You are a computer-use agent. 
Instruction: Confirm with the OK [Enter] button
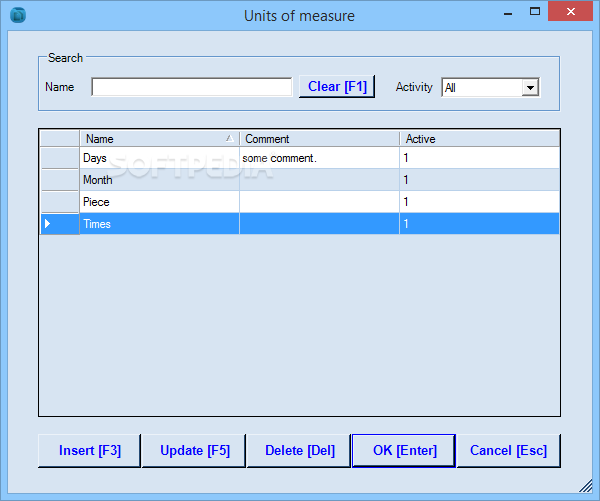404,450
